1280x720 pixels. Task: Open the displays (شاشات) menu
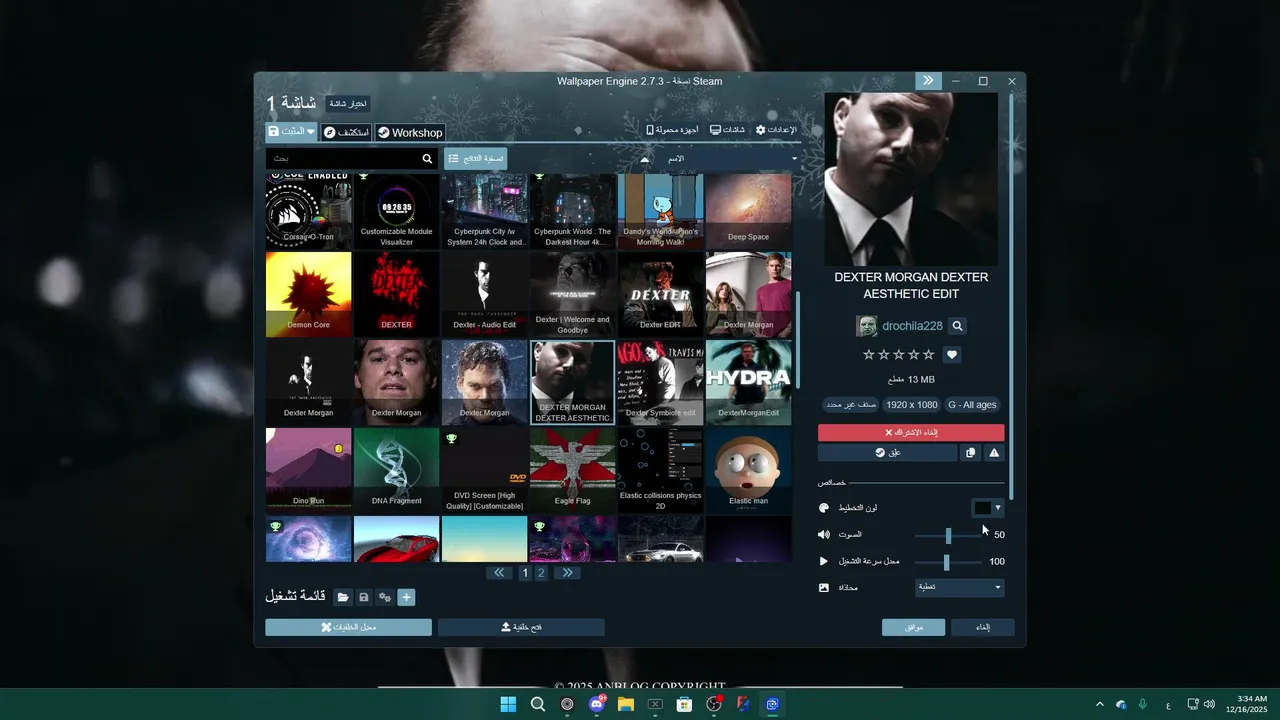[727, 130]
